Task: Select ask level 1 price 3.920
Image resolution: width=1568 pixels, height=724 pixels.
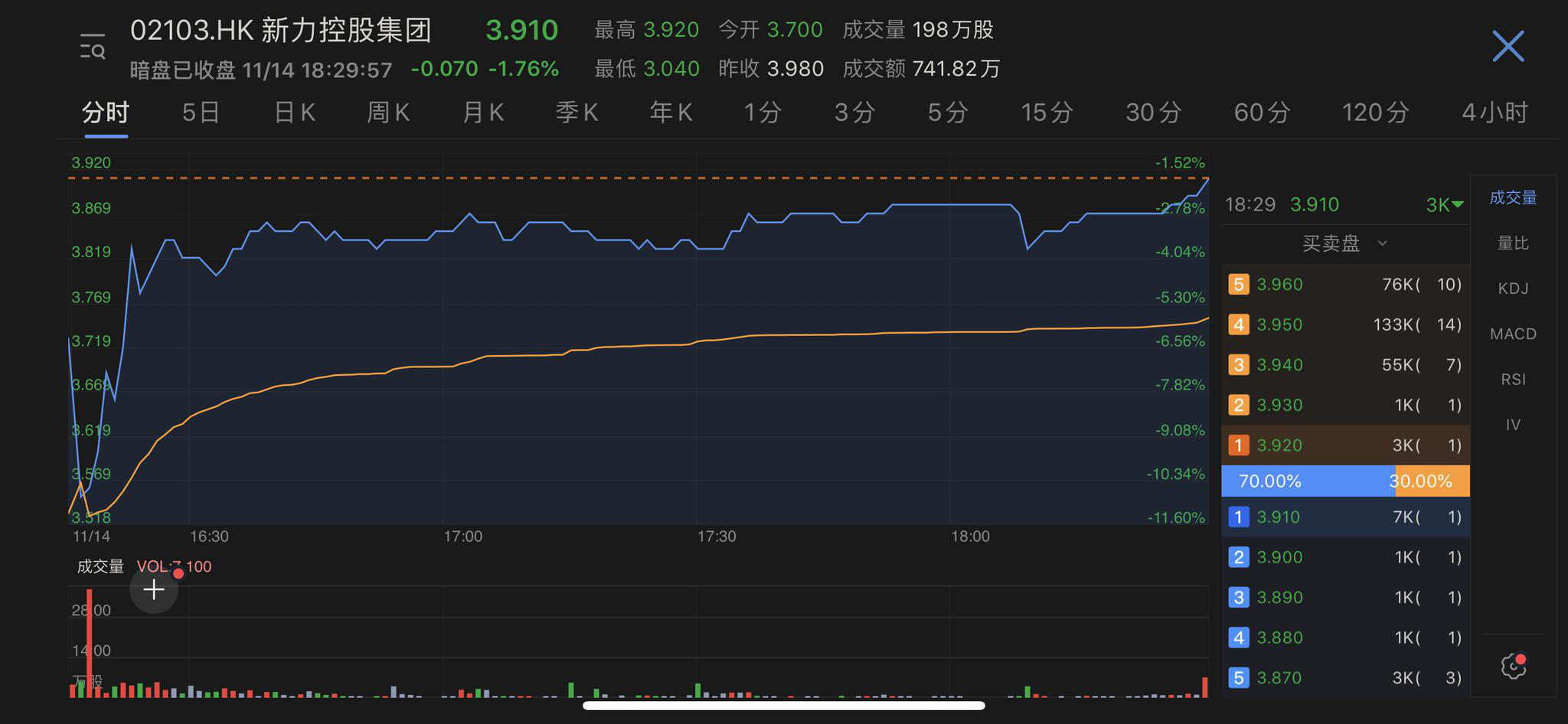Action: click(x=1345, y=445)
